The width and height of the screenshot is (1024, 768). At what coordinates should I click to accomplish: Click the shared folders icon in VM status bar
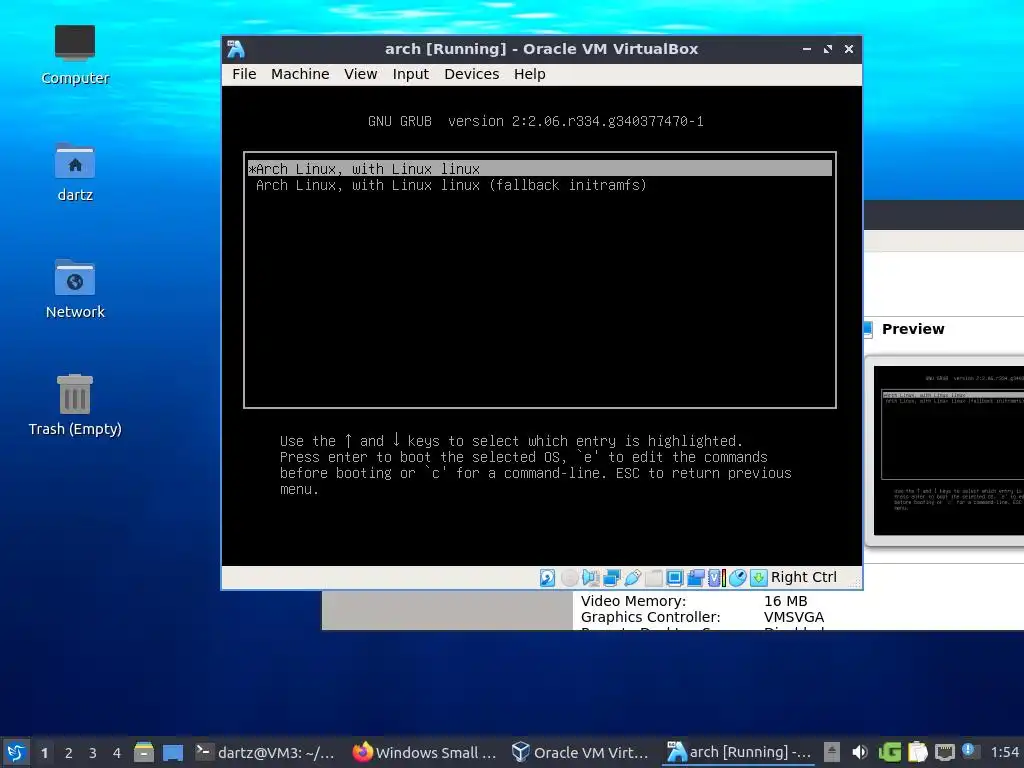pos(654,577)
